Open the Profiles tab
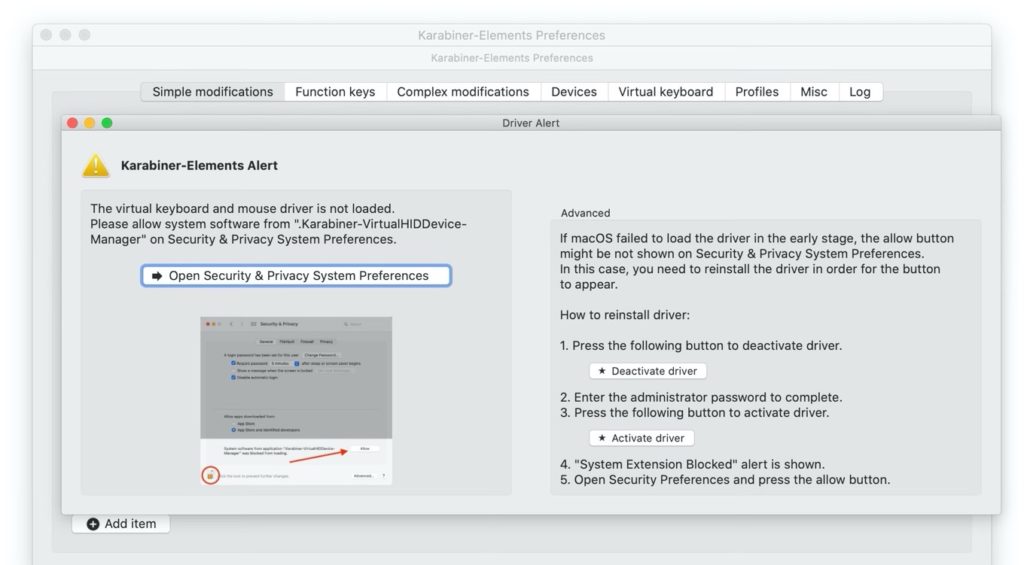Screen dimensions: 1024x565 pyautogui.click(x=756, y=92)
